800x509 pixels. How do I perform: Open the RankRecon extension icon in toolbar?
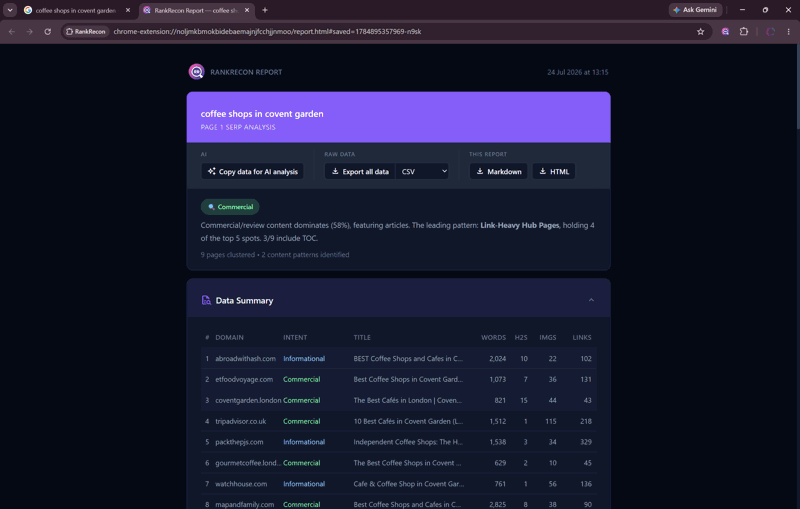coord(725,32)
